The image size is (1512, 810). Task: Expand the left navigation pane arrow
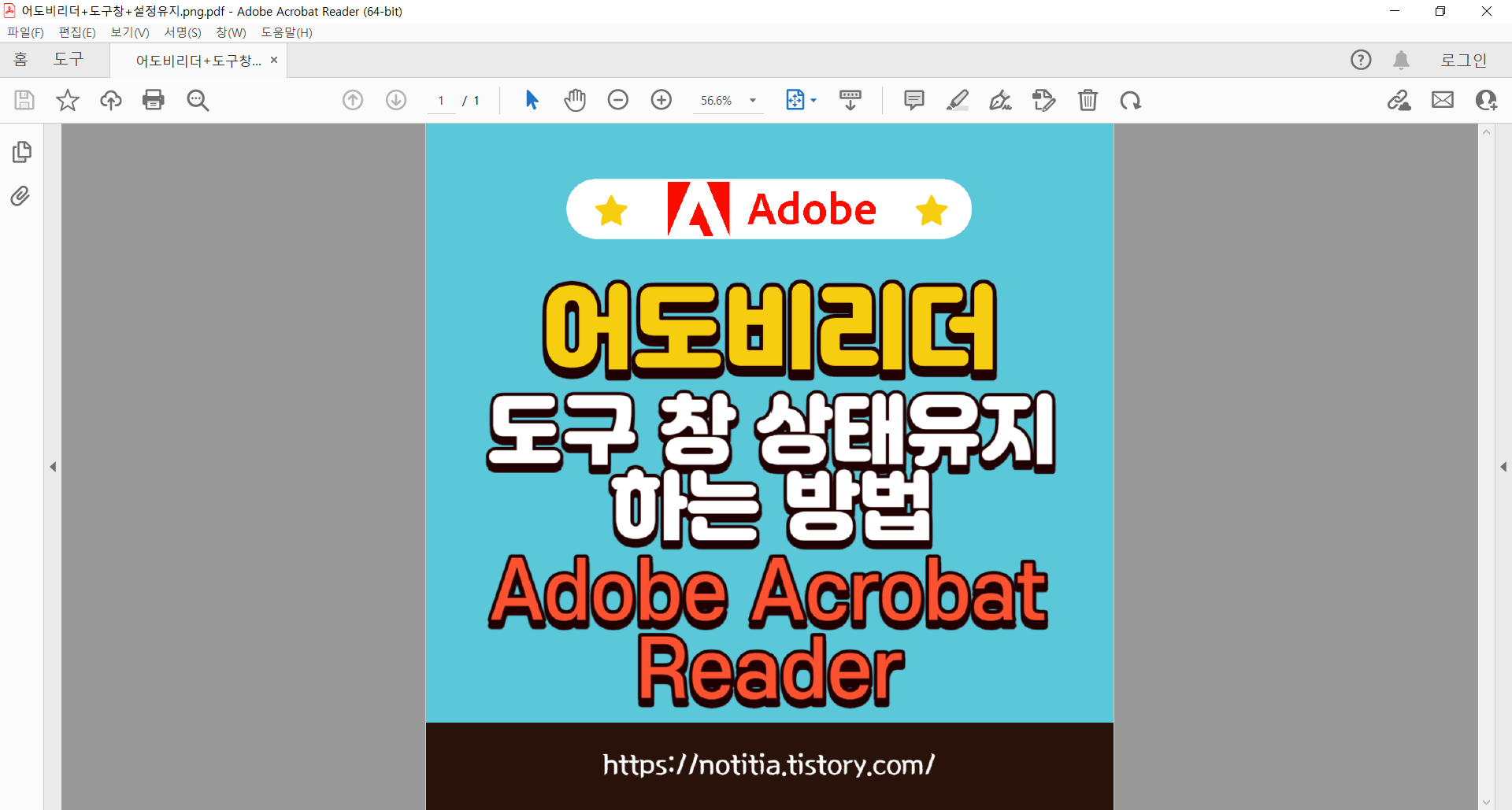53,467
